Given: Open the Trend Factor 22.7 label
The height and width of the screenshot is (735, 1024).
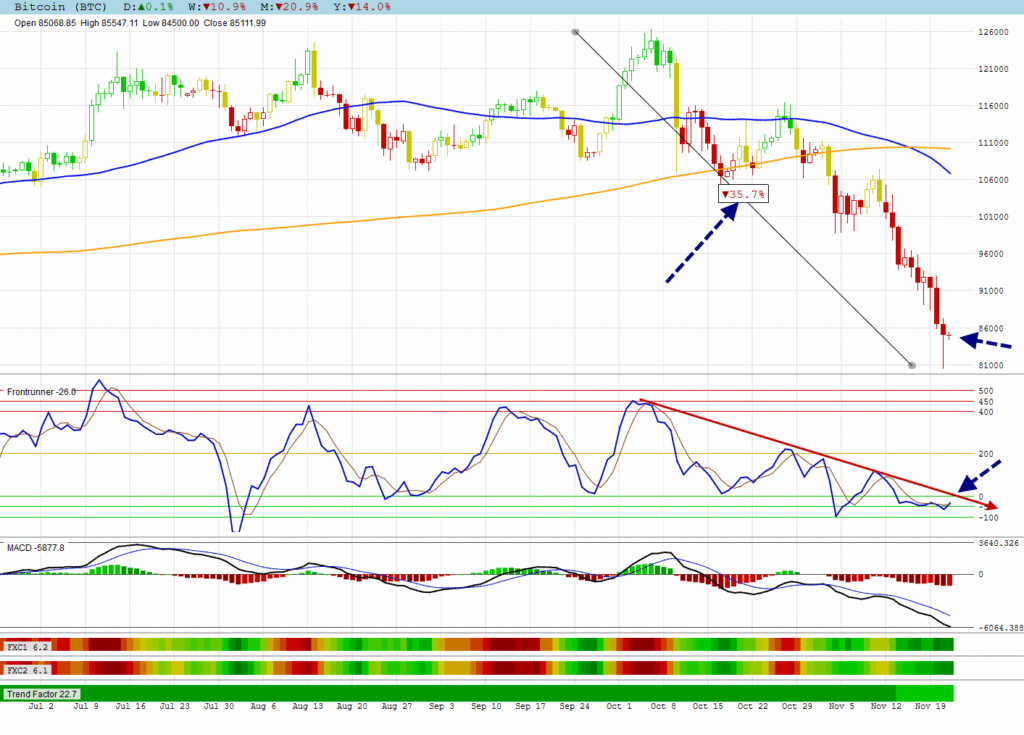Looking at the screenshot, I should [x=41, y=693].
